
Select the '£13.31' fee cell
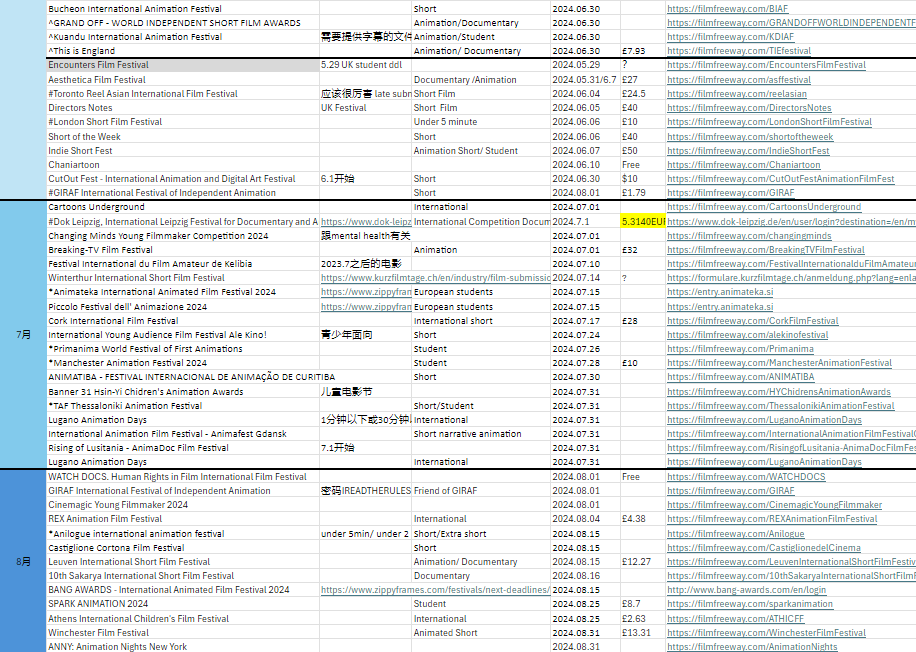point(643,633)
